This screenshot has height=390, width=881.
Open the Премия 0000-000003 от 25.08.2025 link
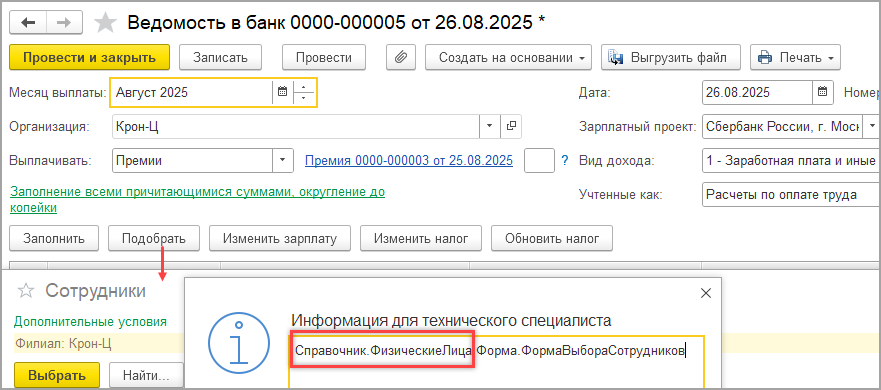[x=408, y=161]
